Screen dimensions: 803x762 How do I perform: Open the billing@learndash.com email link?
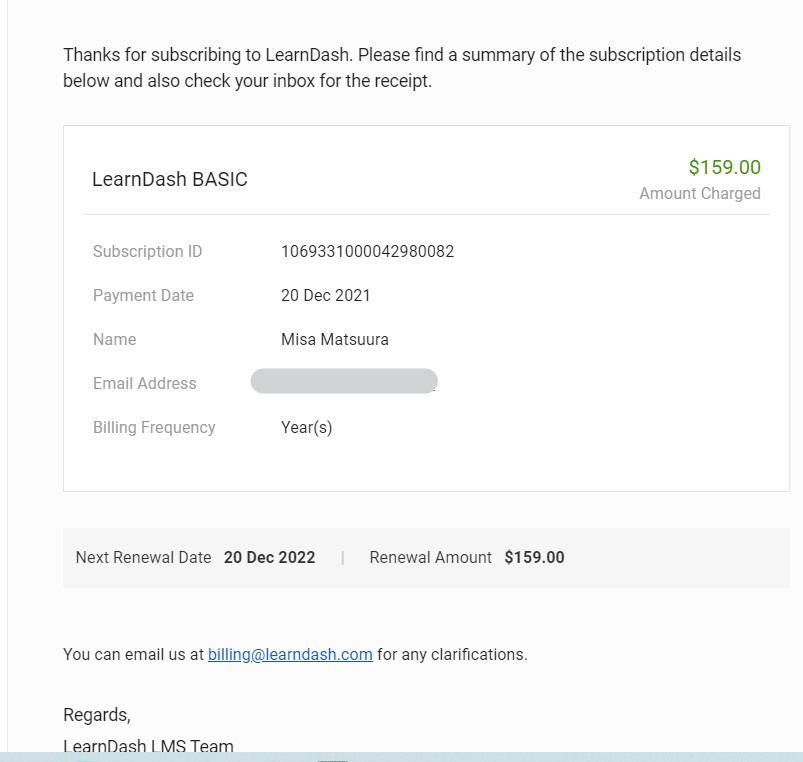(290, 654)
